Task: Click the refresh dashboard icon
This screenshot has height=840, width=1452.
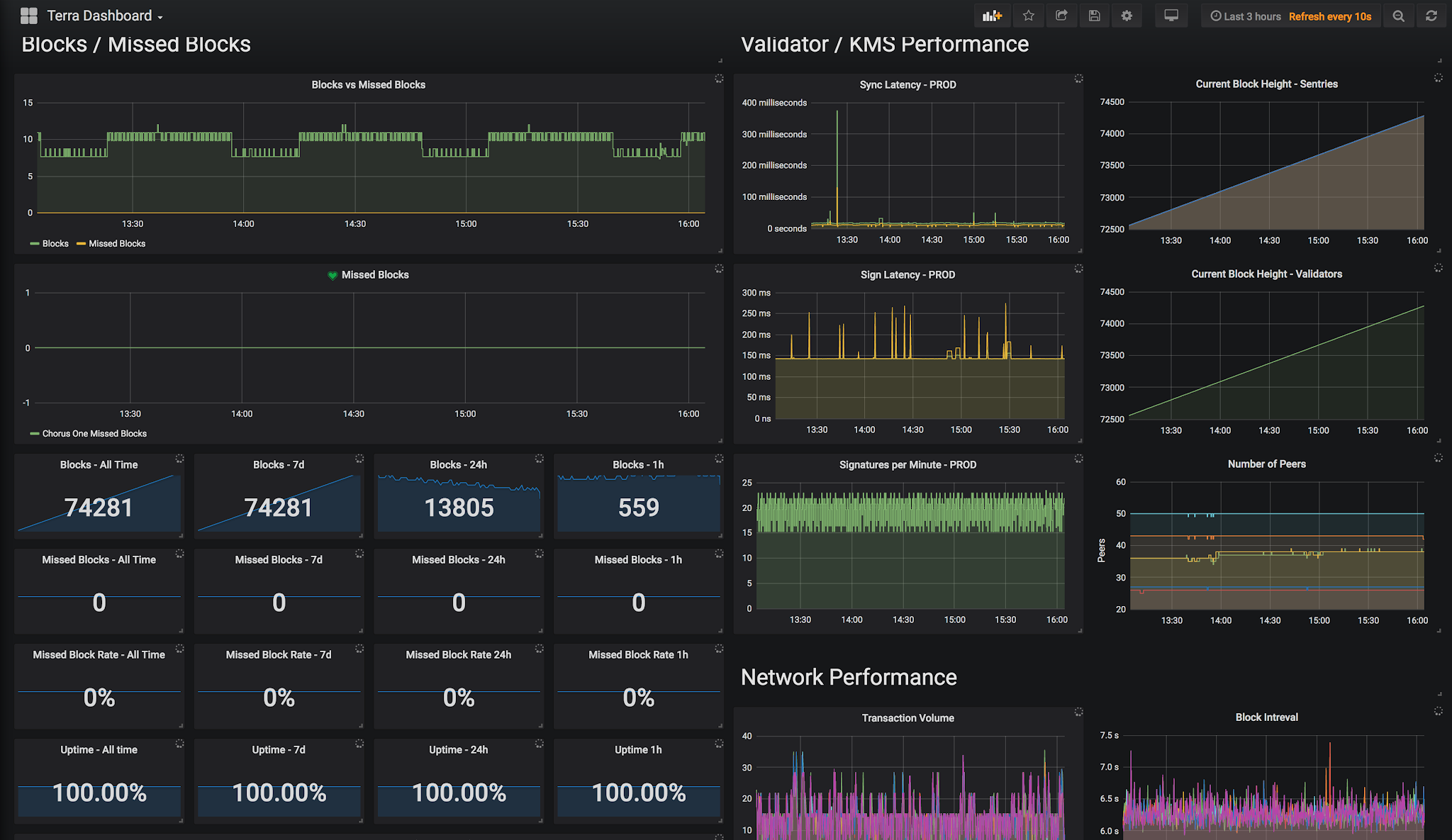Action: tap(1431, 16)
